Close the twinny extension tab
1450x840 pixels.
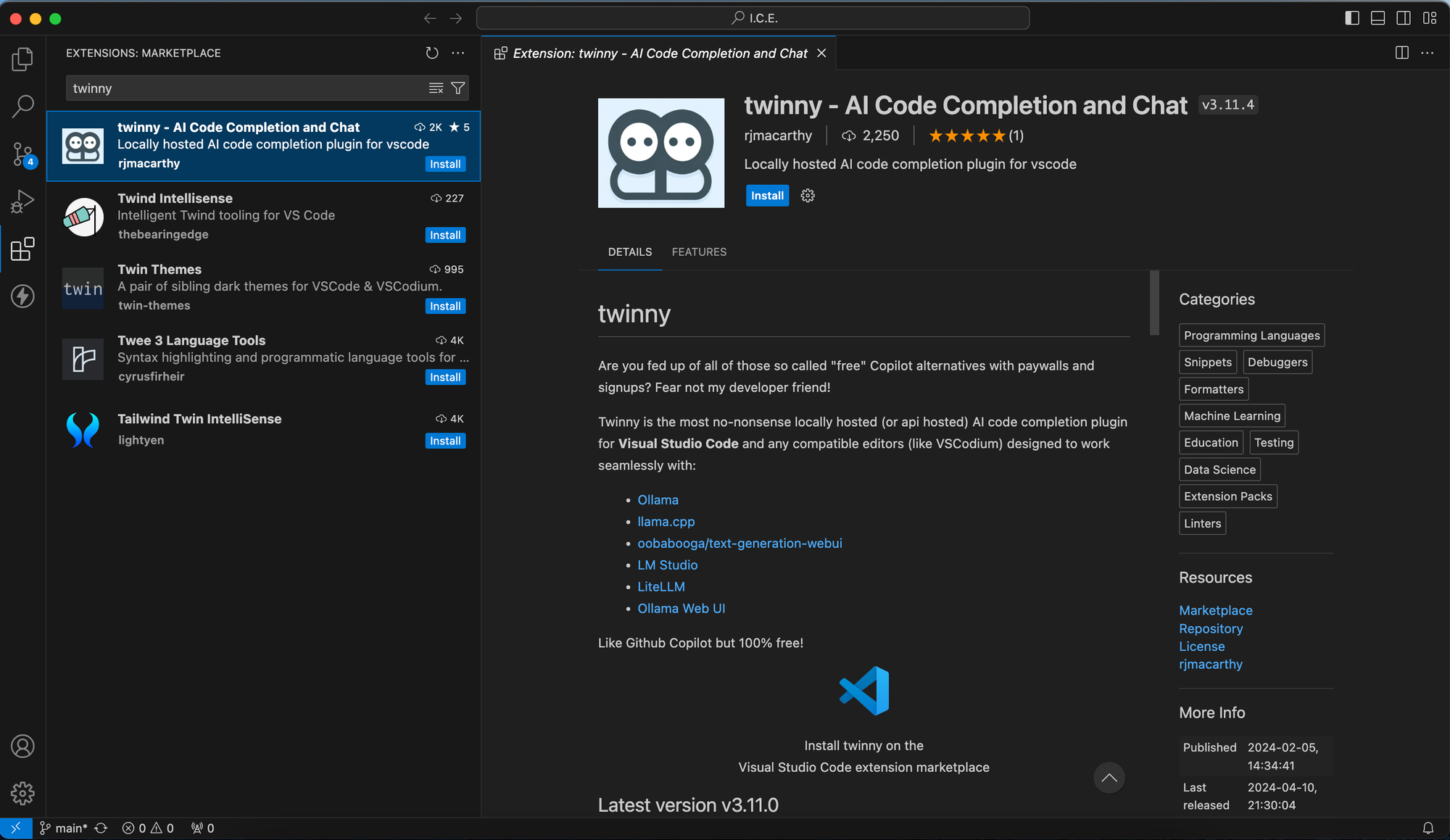coord(821,54)
